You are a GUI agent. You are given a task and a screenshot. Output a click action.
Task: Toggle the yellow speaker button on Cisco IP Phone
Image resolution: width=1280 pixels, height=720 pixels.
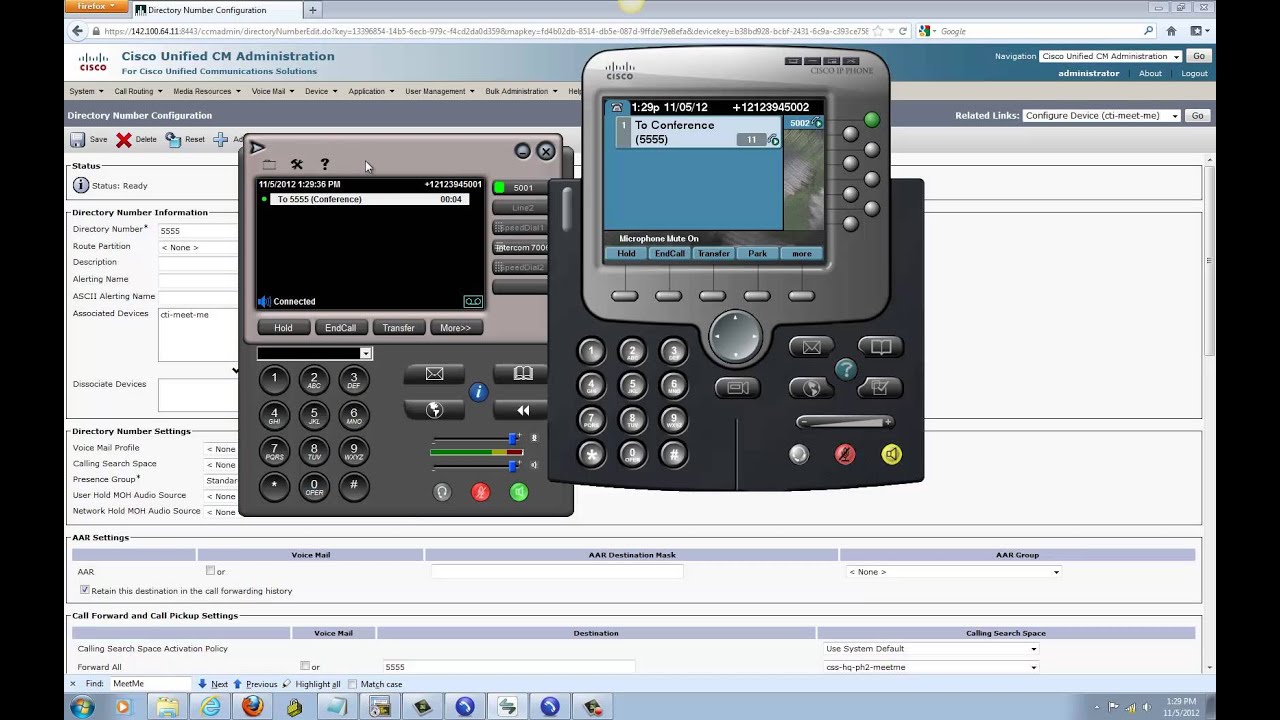[x=891, y=455]
